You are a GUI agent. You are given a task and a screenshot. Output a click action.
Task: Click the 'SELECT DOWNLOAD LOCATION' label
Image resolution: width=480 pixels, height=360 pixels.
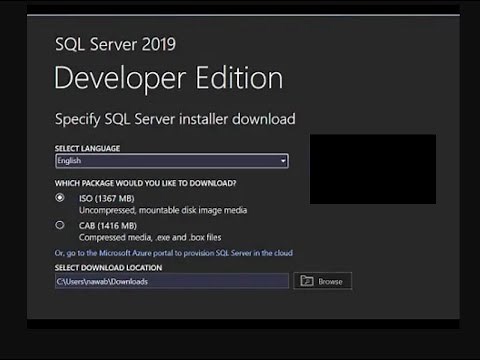pos(108,268)
